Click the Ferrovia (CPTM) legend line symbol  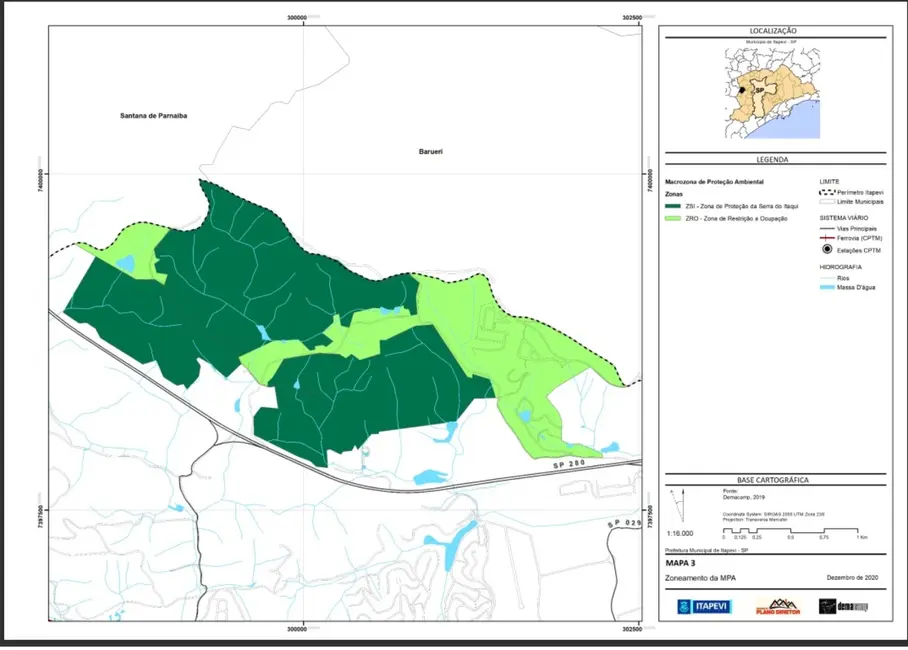click(827, 237)
